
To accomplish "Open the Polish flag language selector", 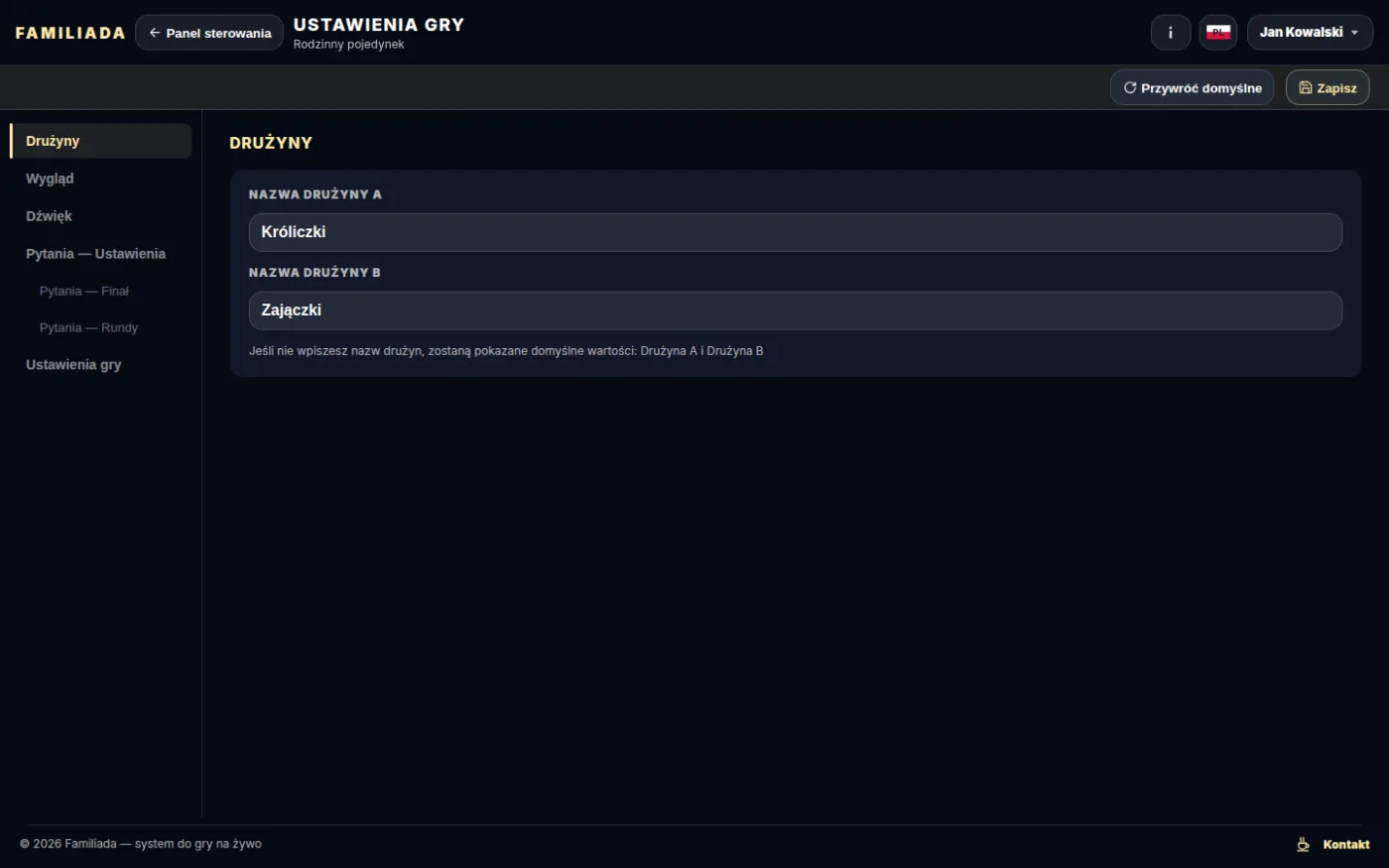I will pyautogui.click(x=1218, y=33).
